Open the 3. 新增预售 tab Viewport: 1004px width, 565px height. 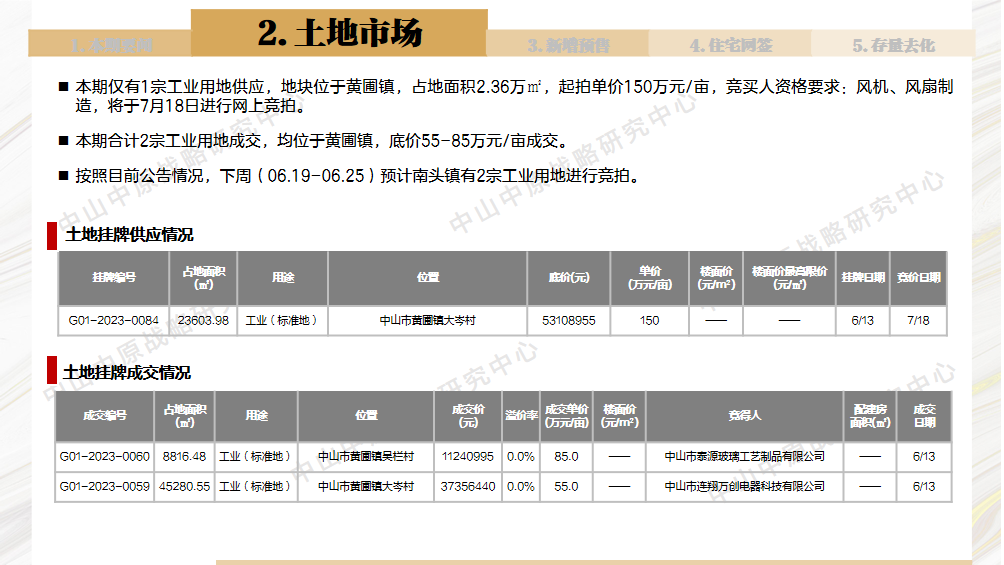(568, 45)
